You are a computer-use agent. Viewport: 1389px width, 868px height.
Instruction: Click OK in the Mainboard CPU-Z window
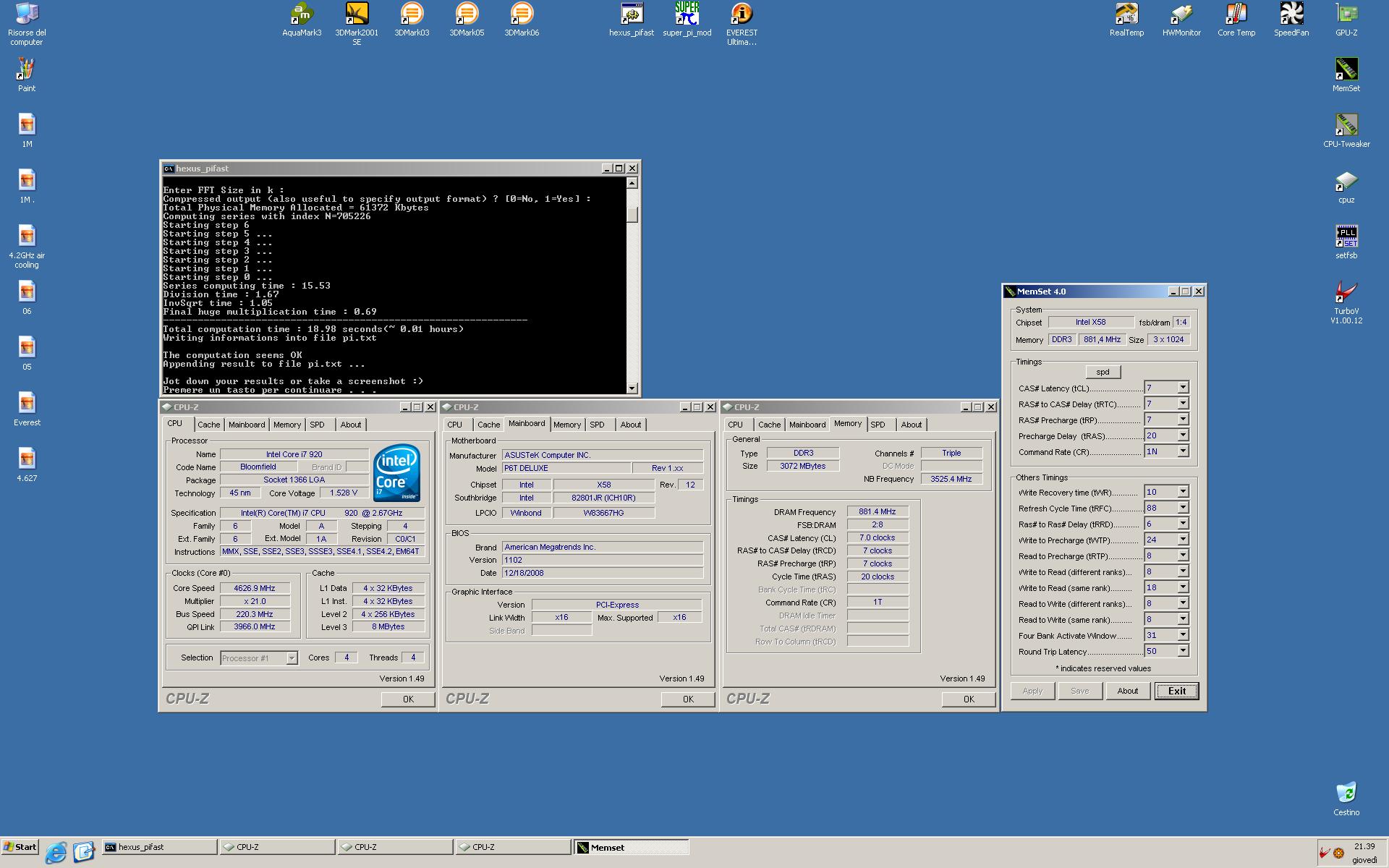[x=688, y=699]
